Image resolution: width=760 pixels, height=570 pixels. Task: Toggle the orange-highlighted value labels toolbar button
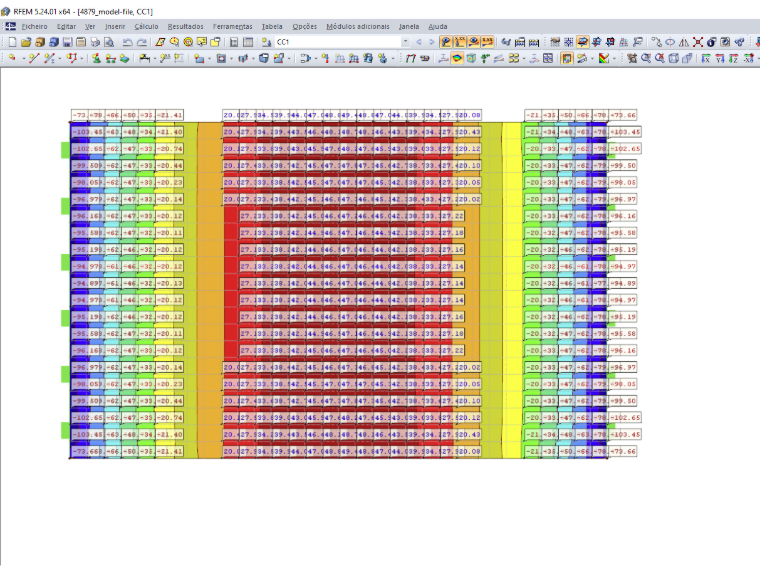[x=488, y=42]
